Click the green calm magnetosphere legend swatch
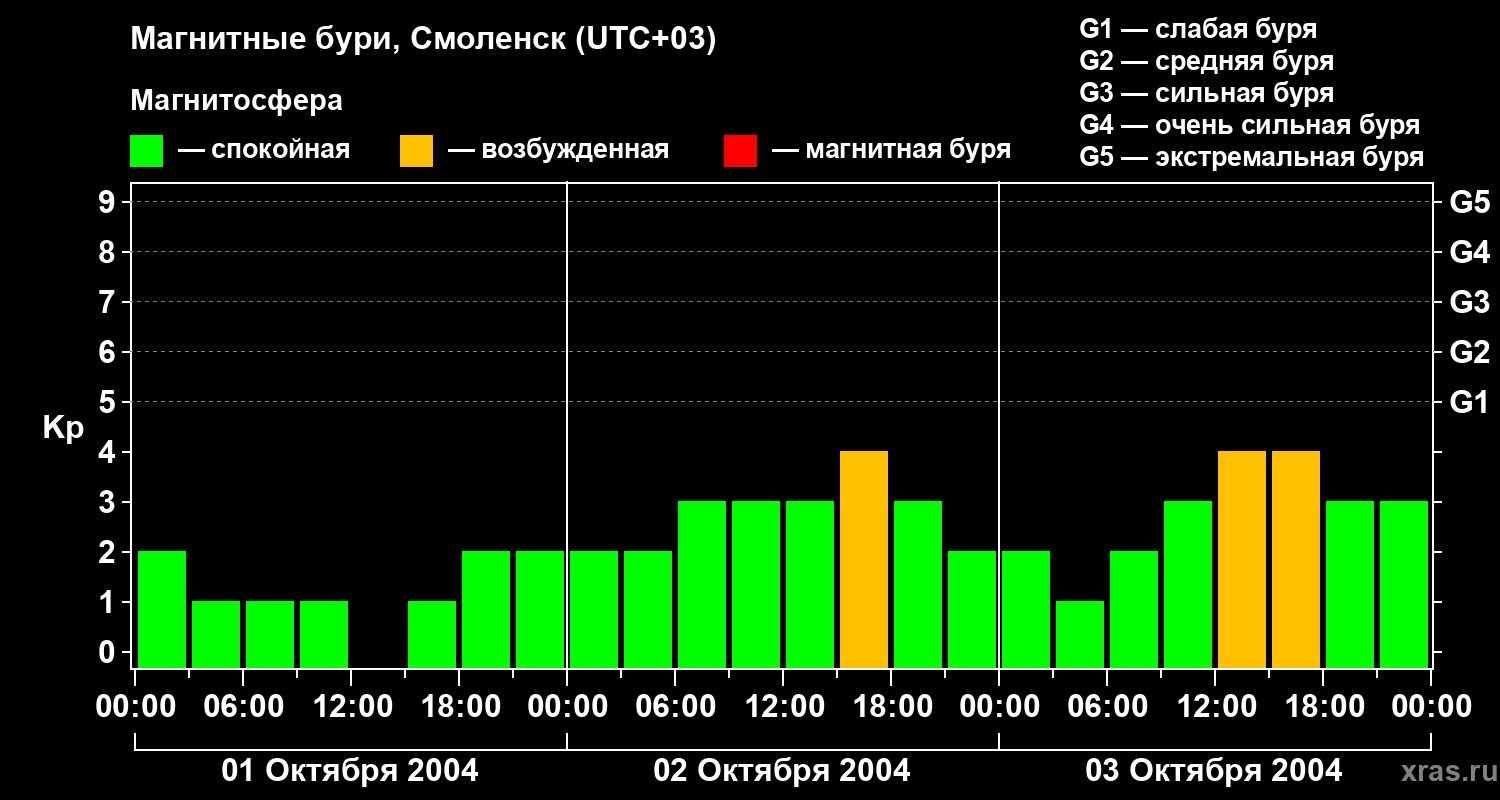 tap(146, 151)
